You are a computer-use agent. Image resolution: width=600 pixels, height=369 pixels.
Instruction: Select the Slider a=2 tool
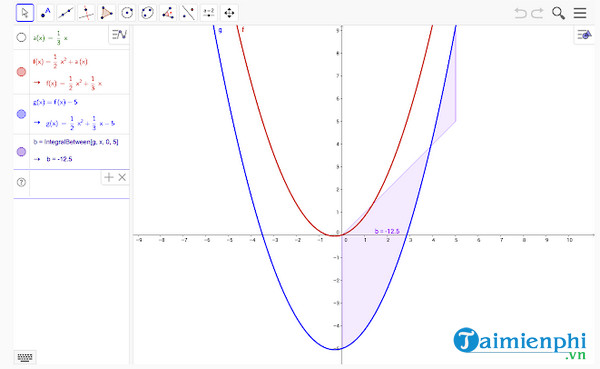pyautogui.click(x=209, y=13)
